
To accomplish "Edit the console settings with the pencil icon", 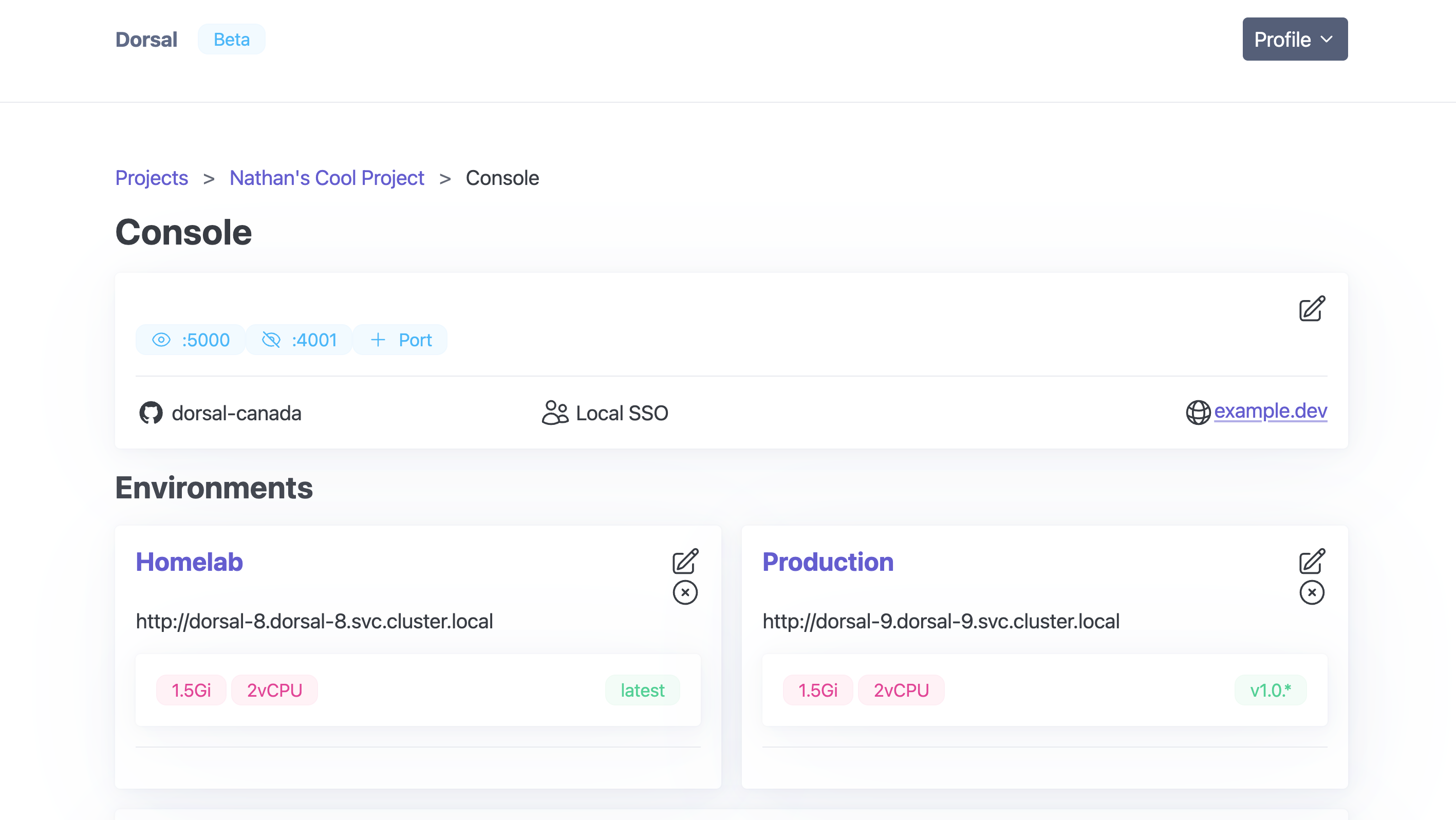I will [x=1311, y=309].
